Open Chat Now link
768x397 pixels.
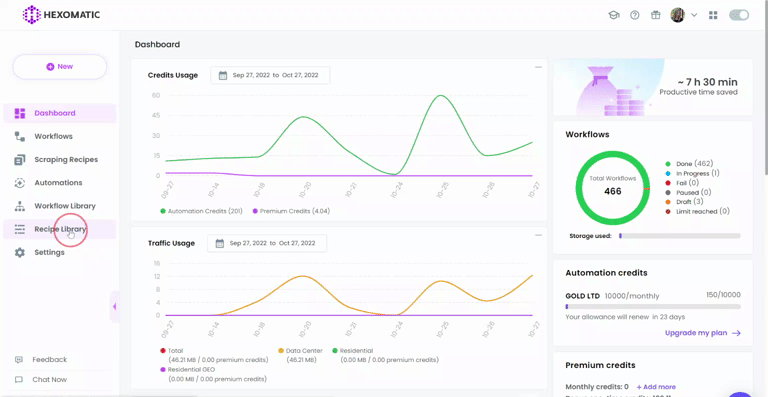tap(49, 379)
